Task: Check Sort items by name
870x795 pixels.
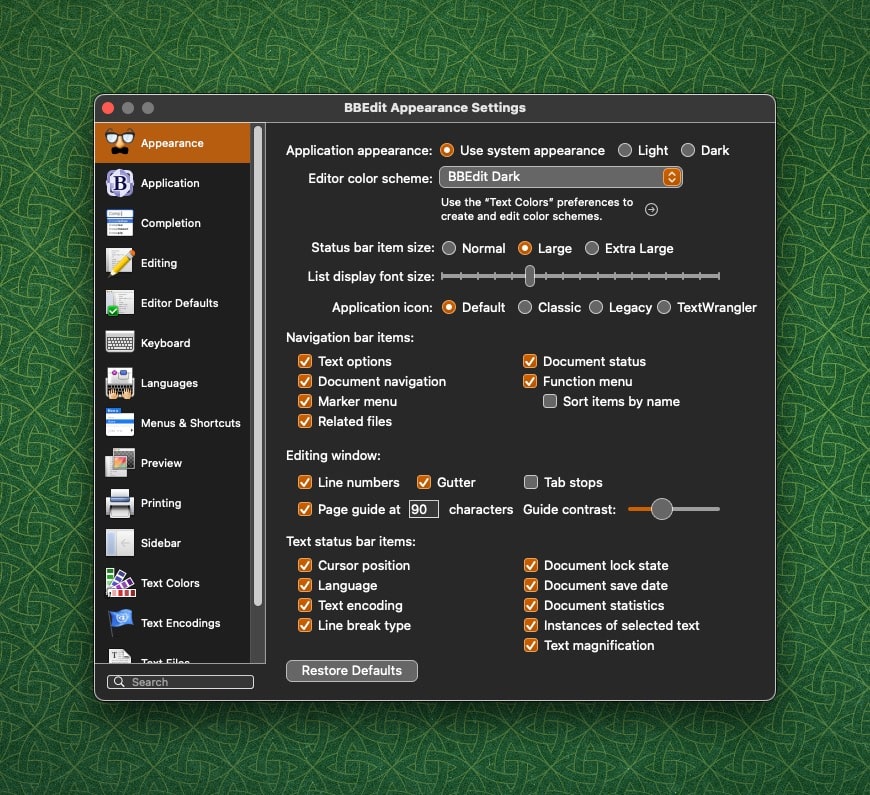Action: coord(550,401)
